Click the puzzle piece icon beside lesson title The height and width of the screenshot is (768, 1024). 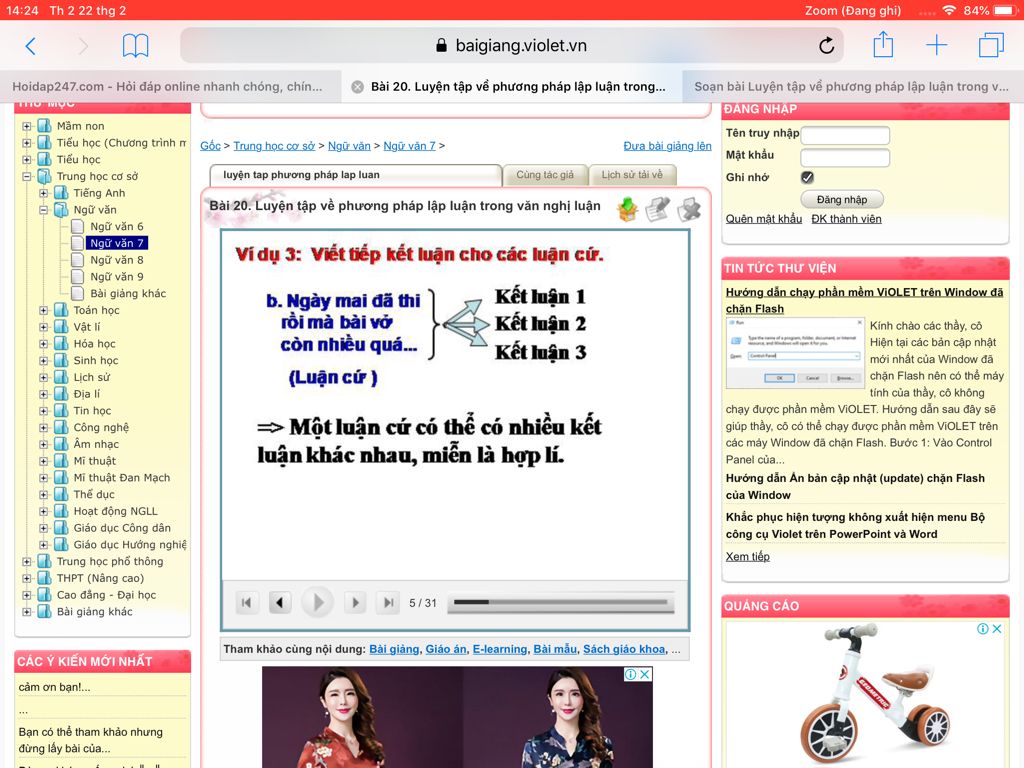pyautogui.click(x=688, y=209)
